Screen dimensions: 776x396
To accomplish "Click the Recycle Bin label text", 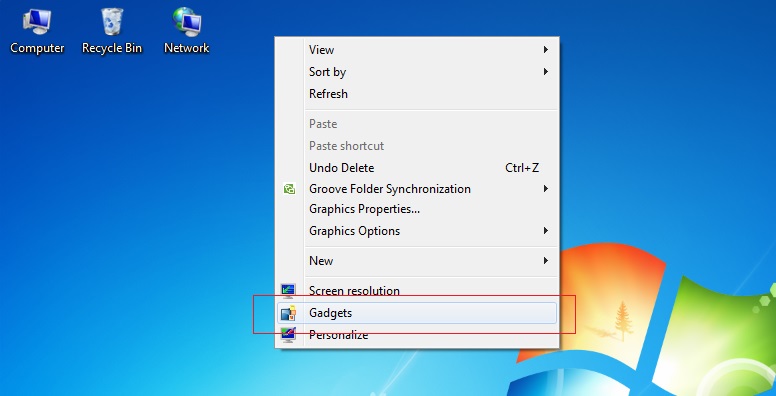I will click(x=112, y=48).
